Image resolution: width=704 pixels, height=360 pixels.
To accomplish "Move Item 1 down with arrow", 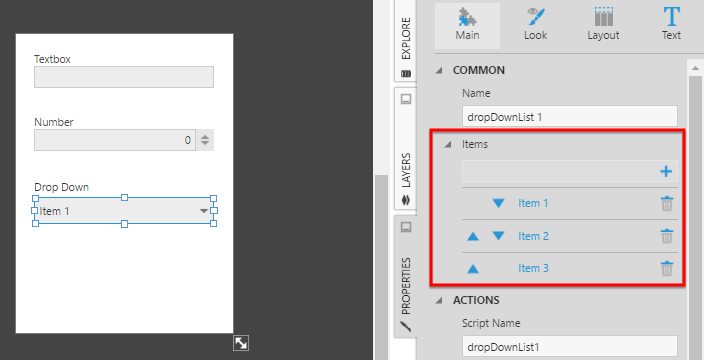I will pos(498,203).
